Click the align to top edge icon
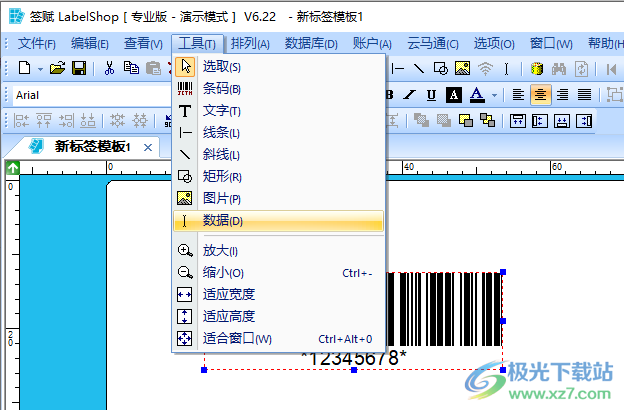This screenshot has height=410, width=624. [517, 121]
